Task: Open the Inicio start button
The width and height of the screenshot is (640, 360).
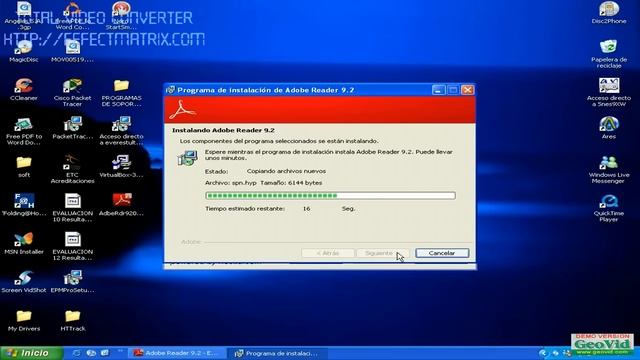Action: click(x=31, y=353)
